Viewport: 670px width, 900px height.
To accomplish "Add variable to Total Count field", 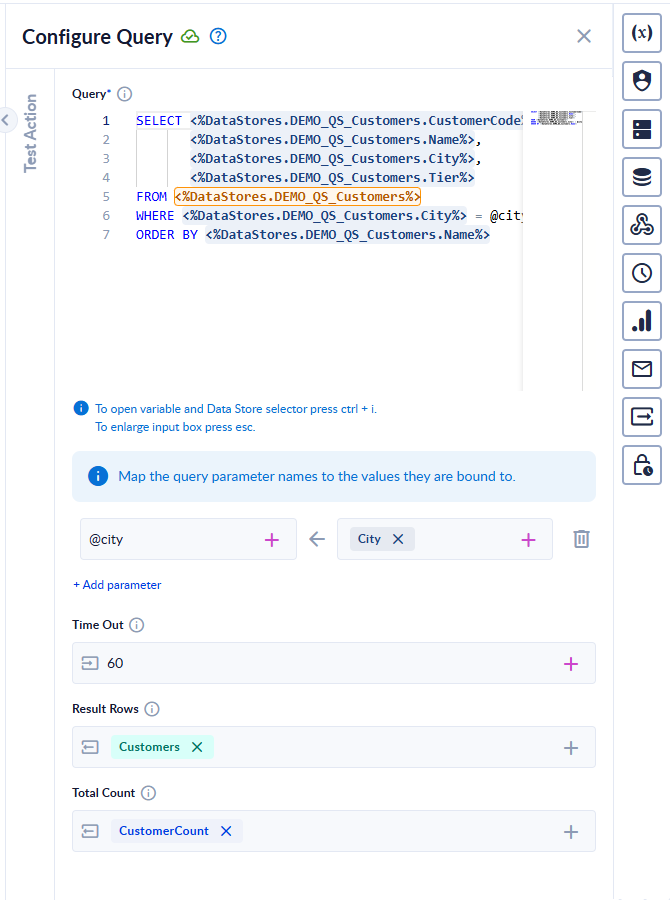I will coord(571,832).
